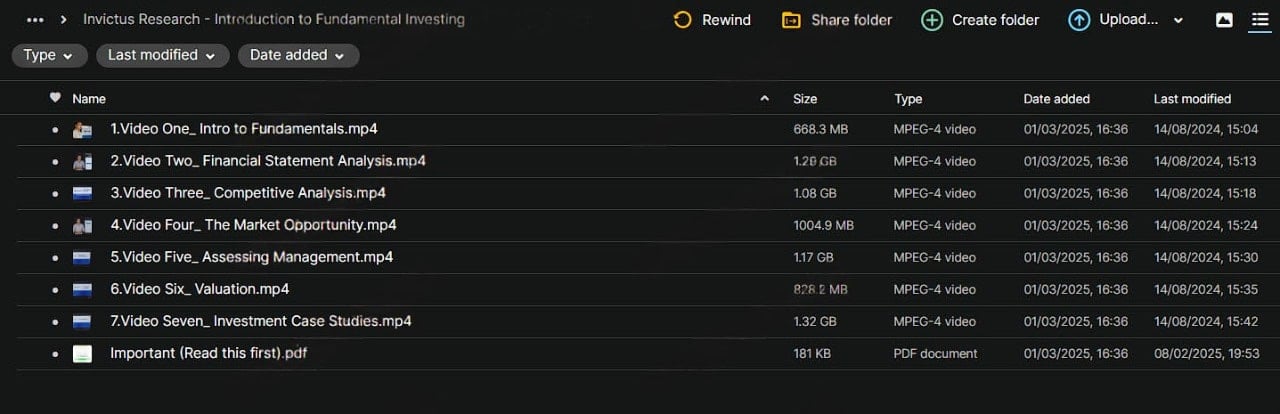This screenshot has height=414, width=1280.
Task: Switch to list view icon
Action: click(x=1259, y=20)
